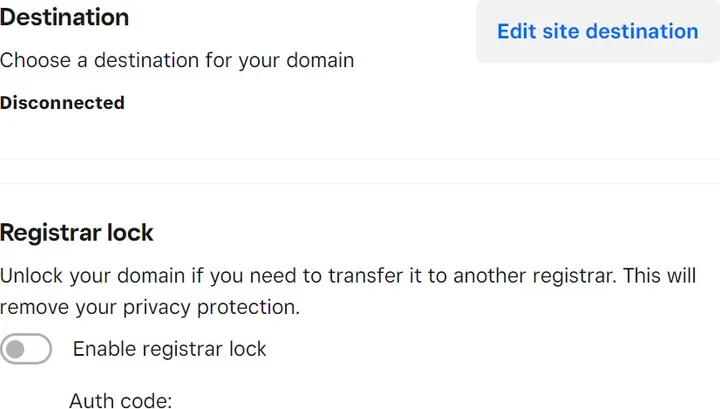Click the Edit site destination button

click(597, 31)
